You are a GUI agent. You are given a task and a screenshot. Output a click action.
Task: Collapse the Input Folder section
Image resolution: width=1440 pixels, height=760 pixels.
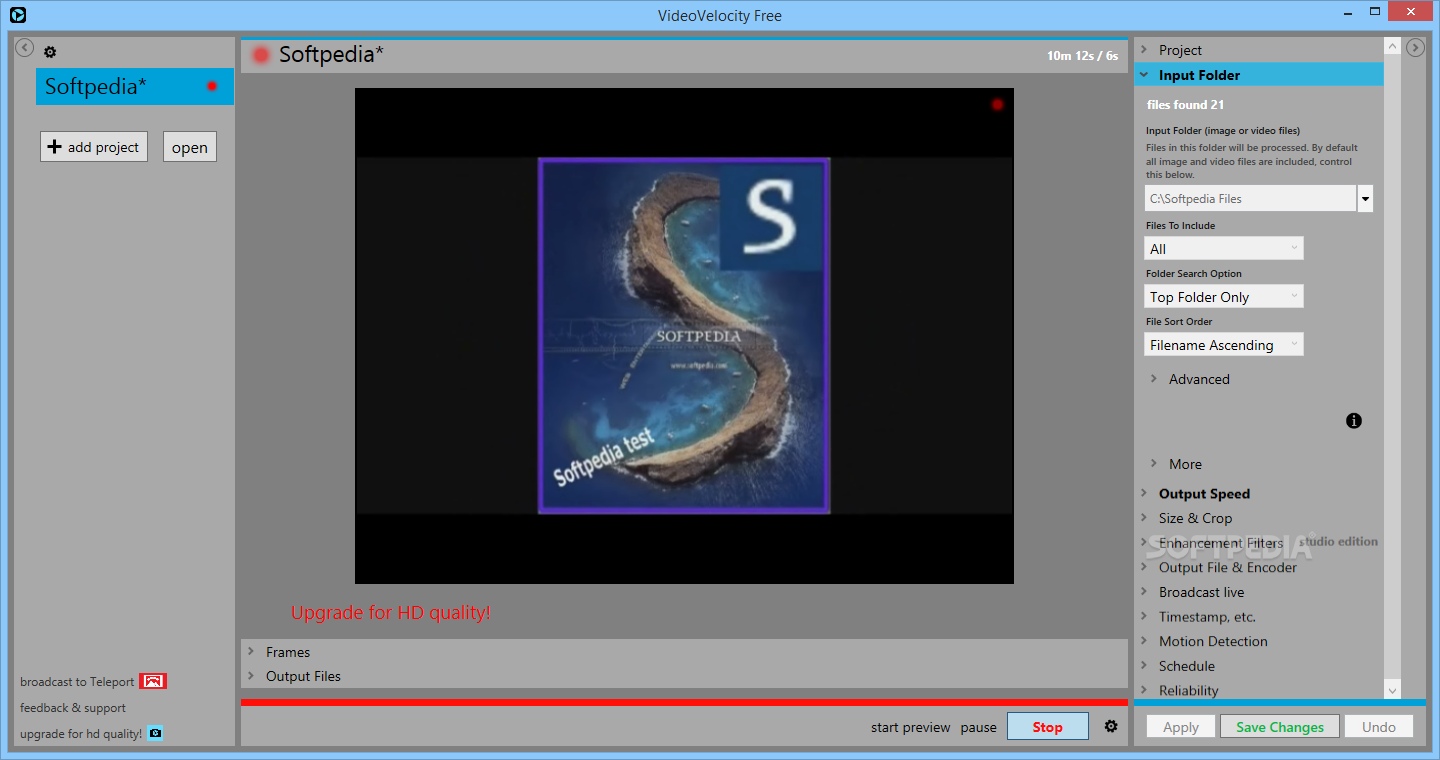pos(1259,75)
